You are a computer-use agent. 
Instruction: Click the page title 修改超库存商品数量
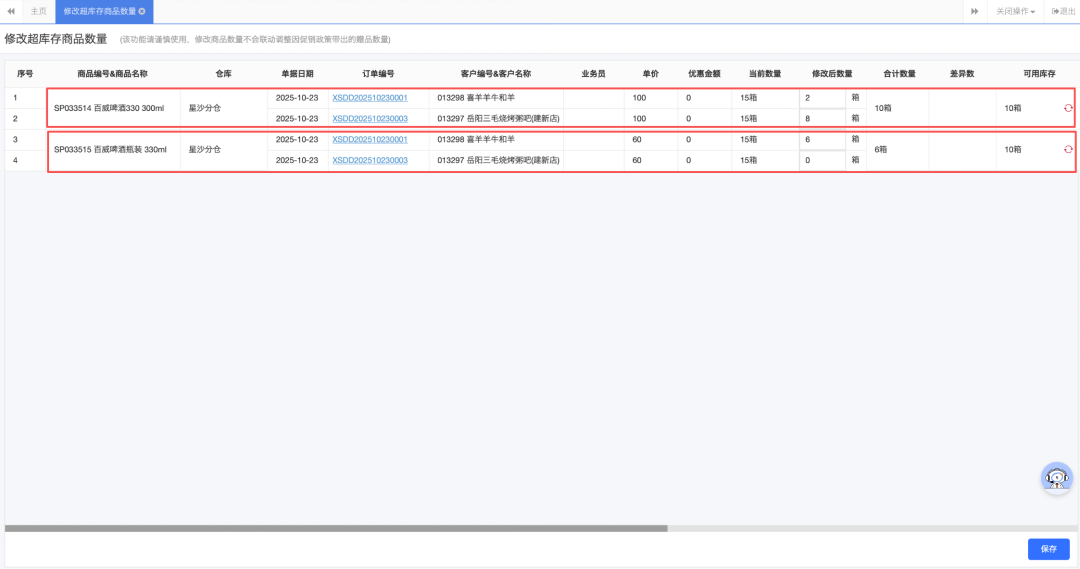[x=56, y=39]
